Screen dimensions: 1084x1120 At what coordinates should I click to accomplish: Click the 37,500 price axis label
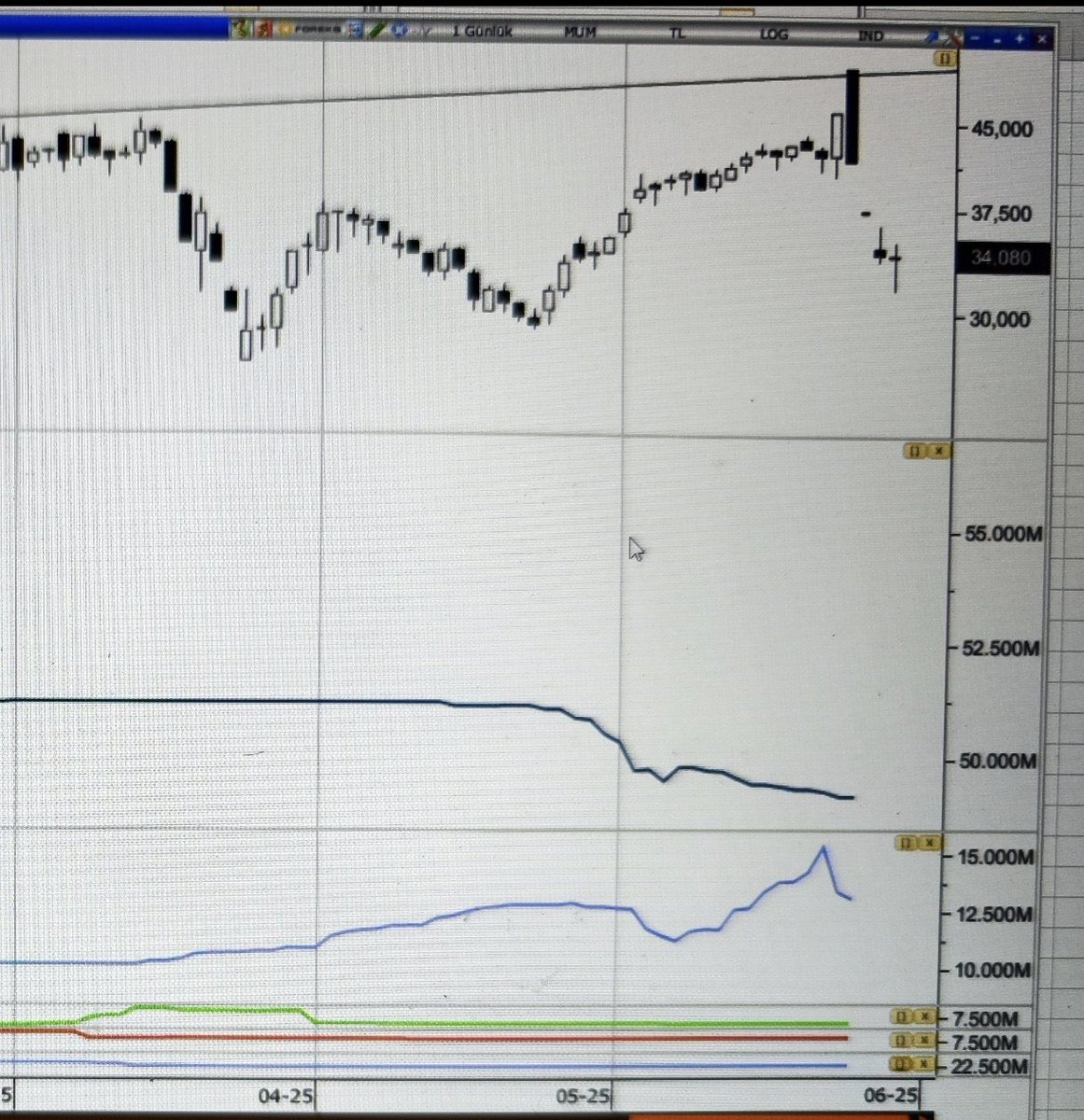click(x=1001, y=215)
